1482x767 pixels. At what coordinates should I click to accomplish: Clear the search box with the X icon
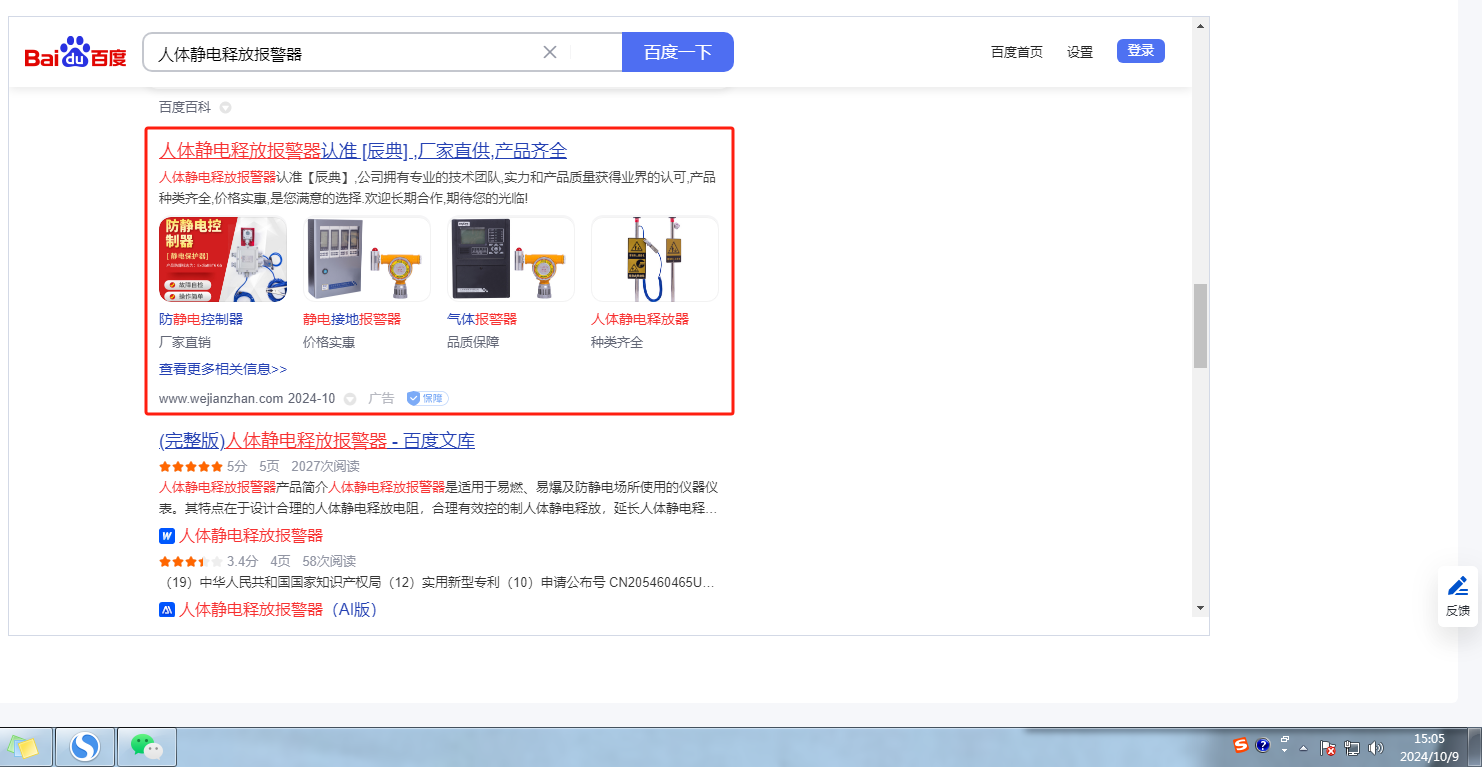coord(550,52)
